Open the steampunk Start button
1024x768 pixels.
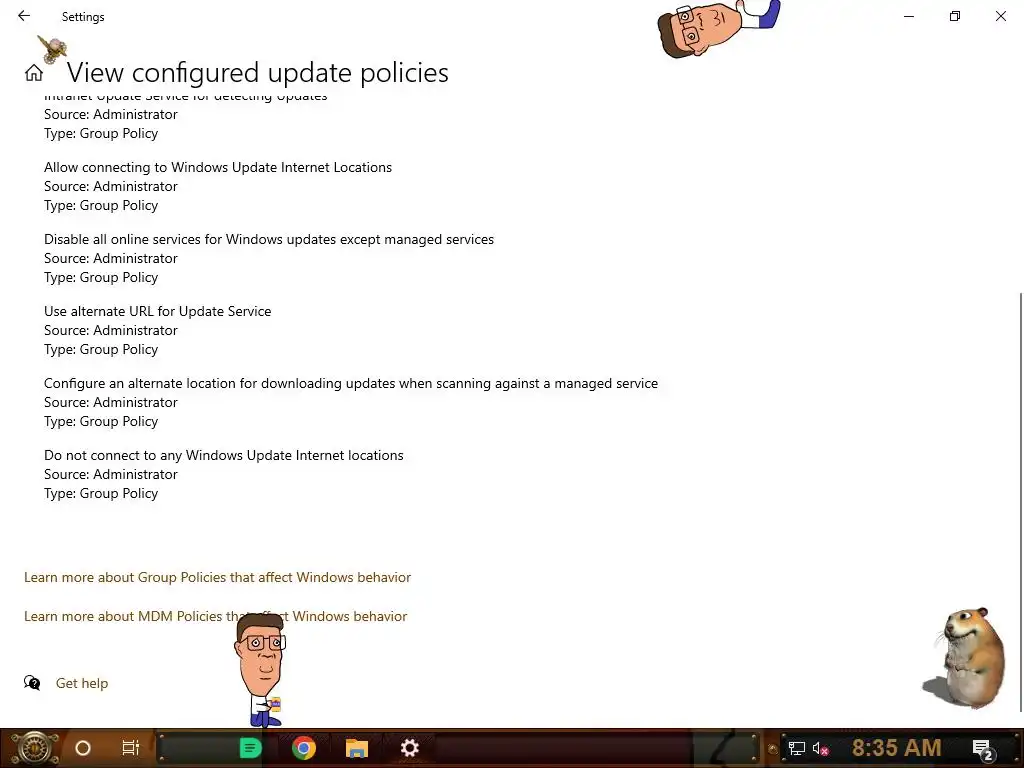34,748
